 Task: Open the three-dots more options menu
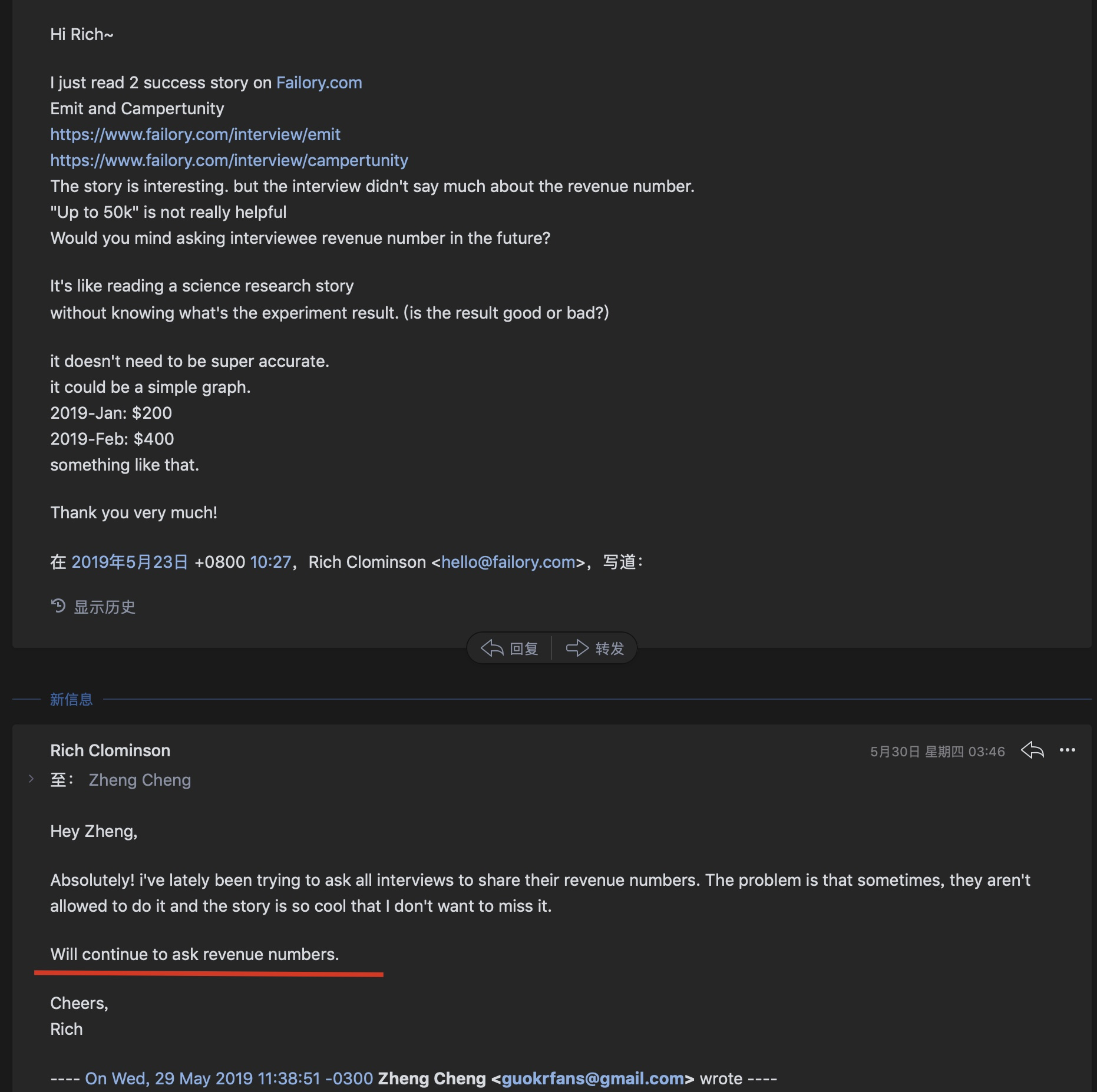(x=1067, y=750)
